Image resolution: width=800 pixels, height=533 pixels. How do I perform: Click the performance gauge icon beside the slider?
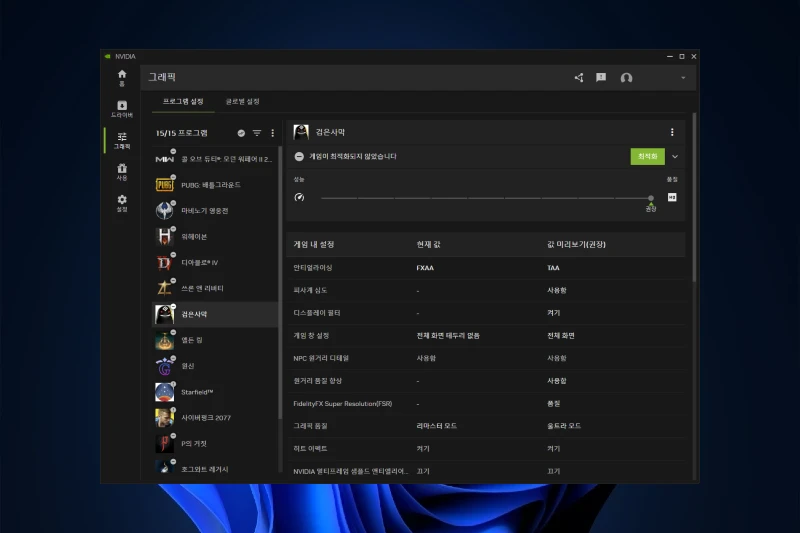(x=298, y=197)
